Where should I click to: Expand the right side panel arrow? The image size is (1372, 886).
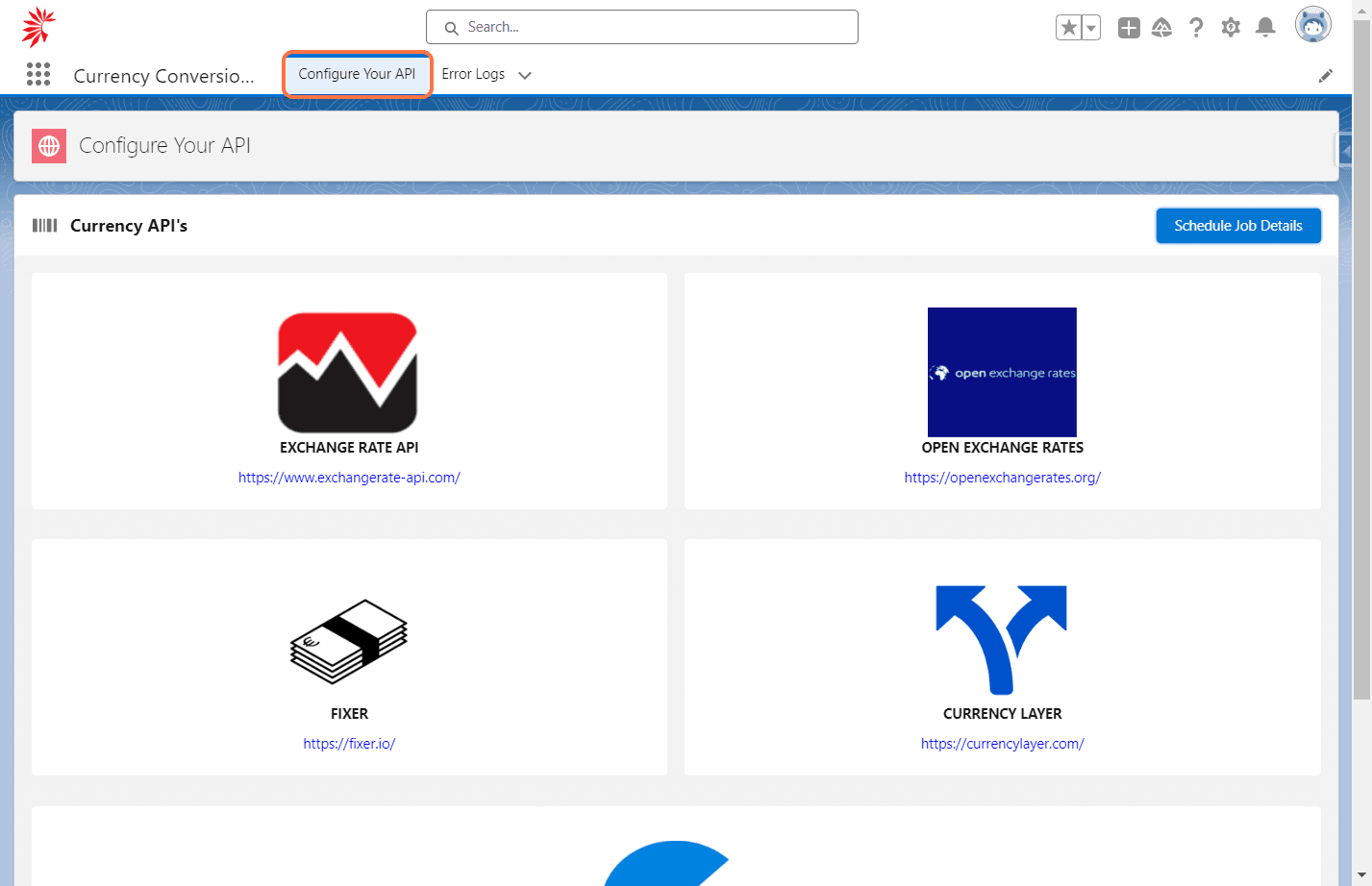point(1345,151)
